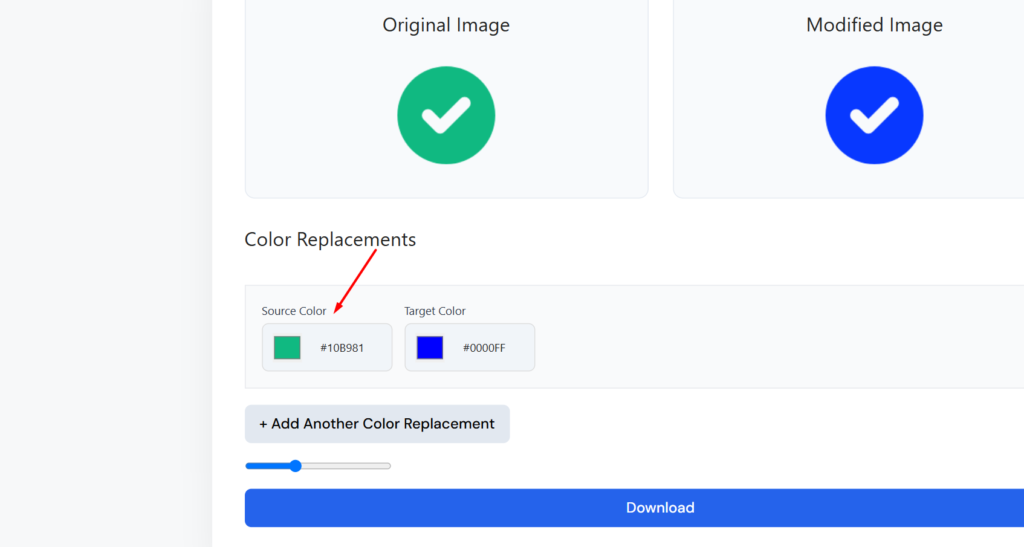
Task: Open the blue target color swatch
Action: click(430, 348)
